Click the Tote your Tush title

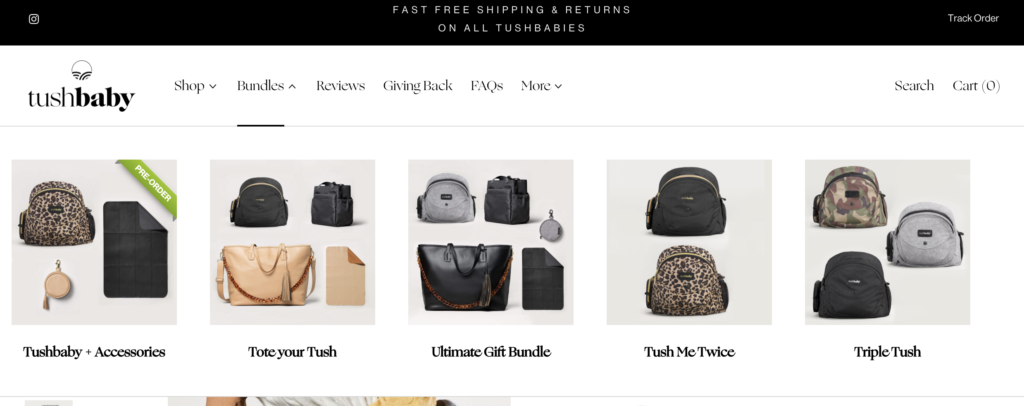tap(293, 352)
